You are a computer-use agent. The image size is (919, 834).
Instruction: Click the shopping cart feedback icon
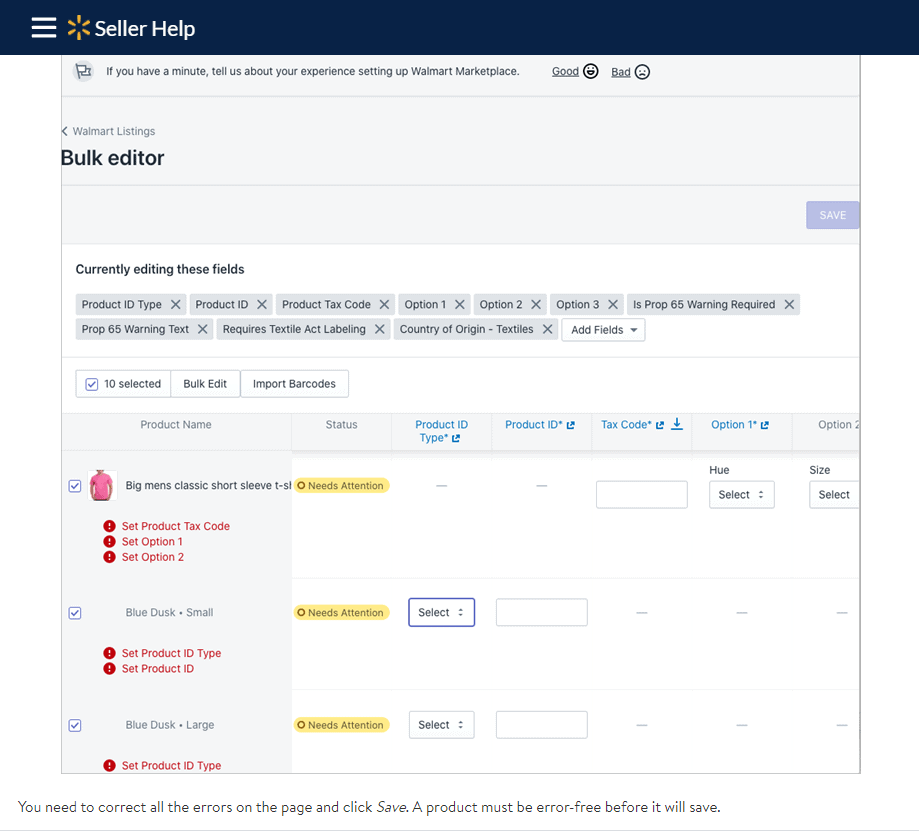click(x=84, y=72)
